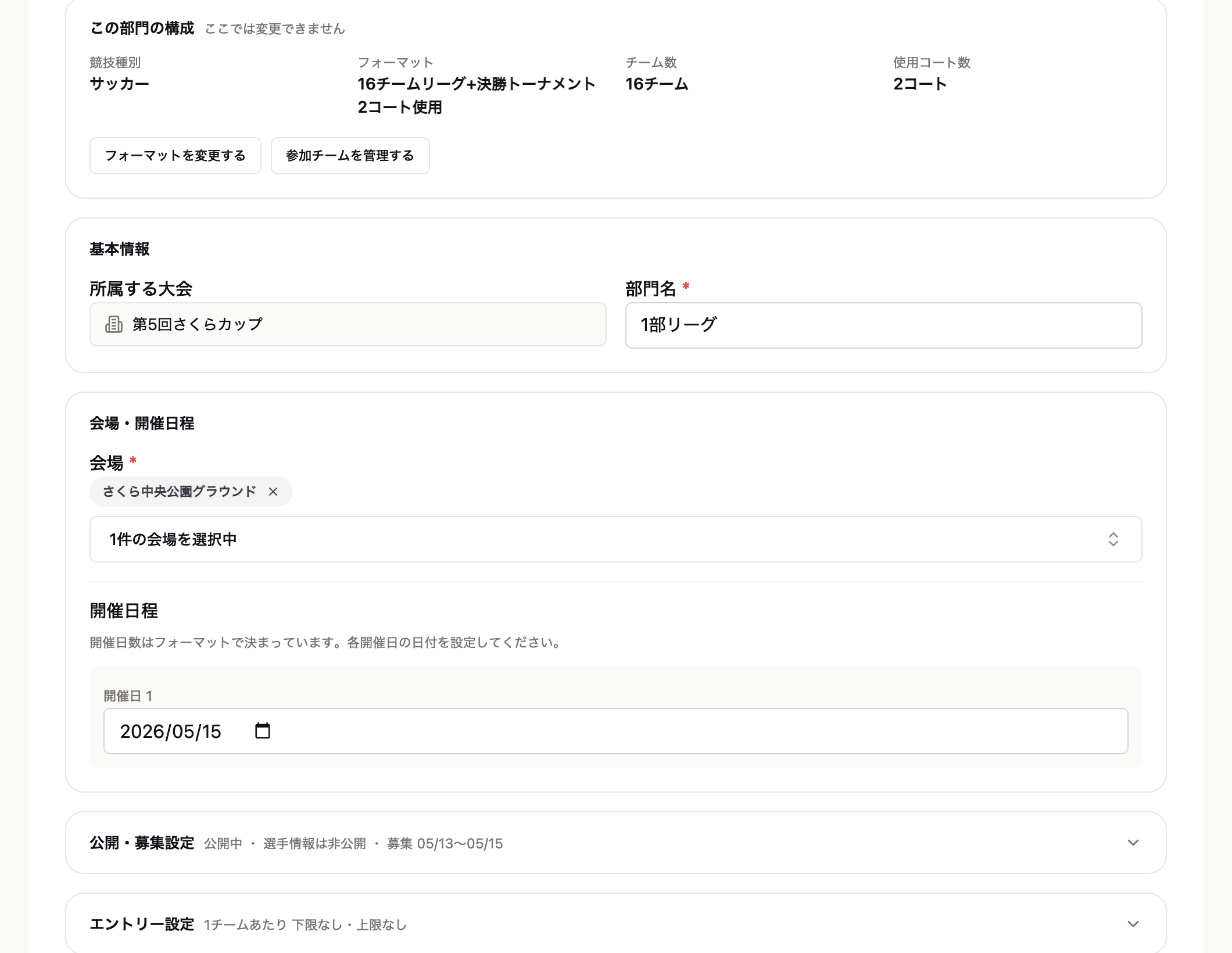This screenshot has width=1232, height=953.
Task: Edit the 部門名 field with 1部リーグ
Action: click(883, 325)
